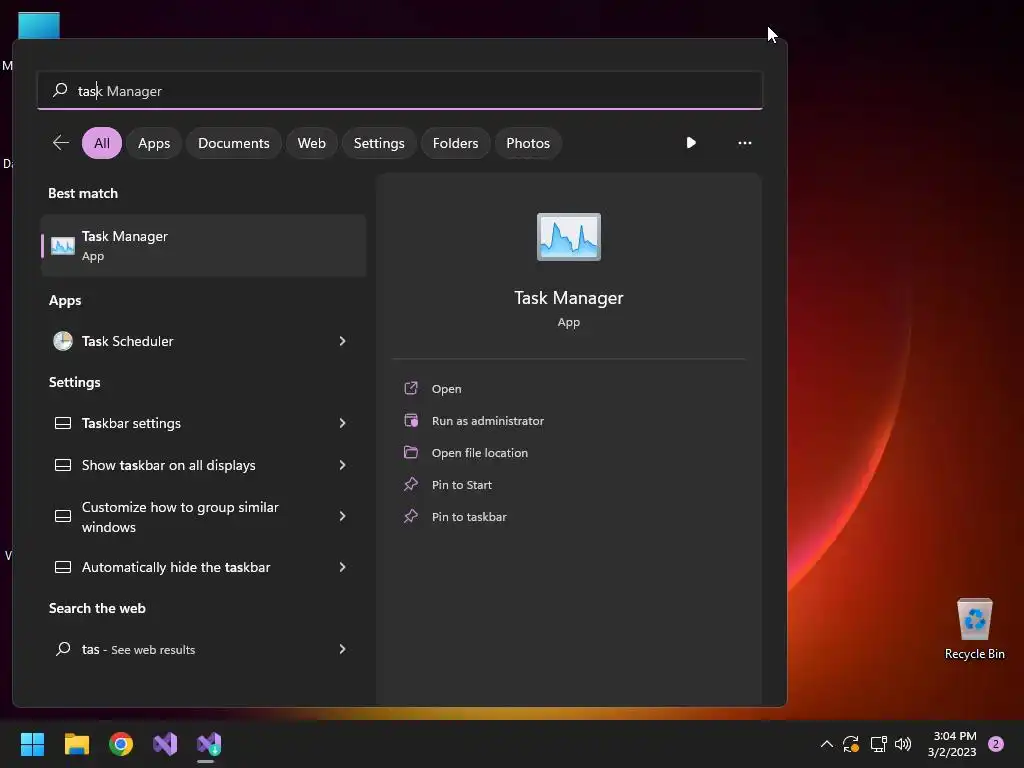Open the notification badge showing 2
This screenshot has height=768, width=1024.
tap(996, 744)
